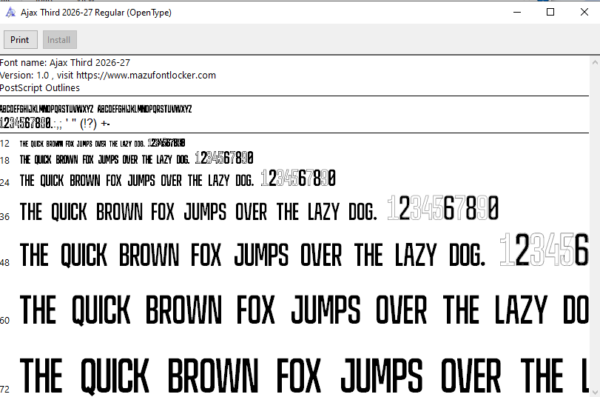Click the size 18 sample sentence
Screen dimensions: 600x397
tap(137, 158)
